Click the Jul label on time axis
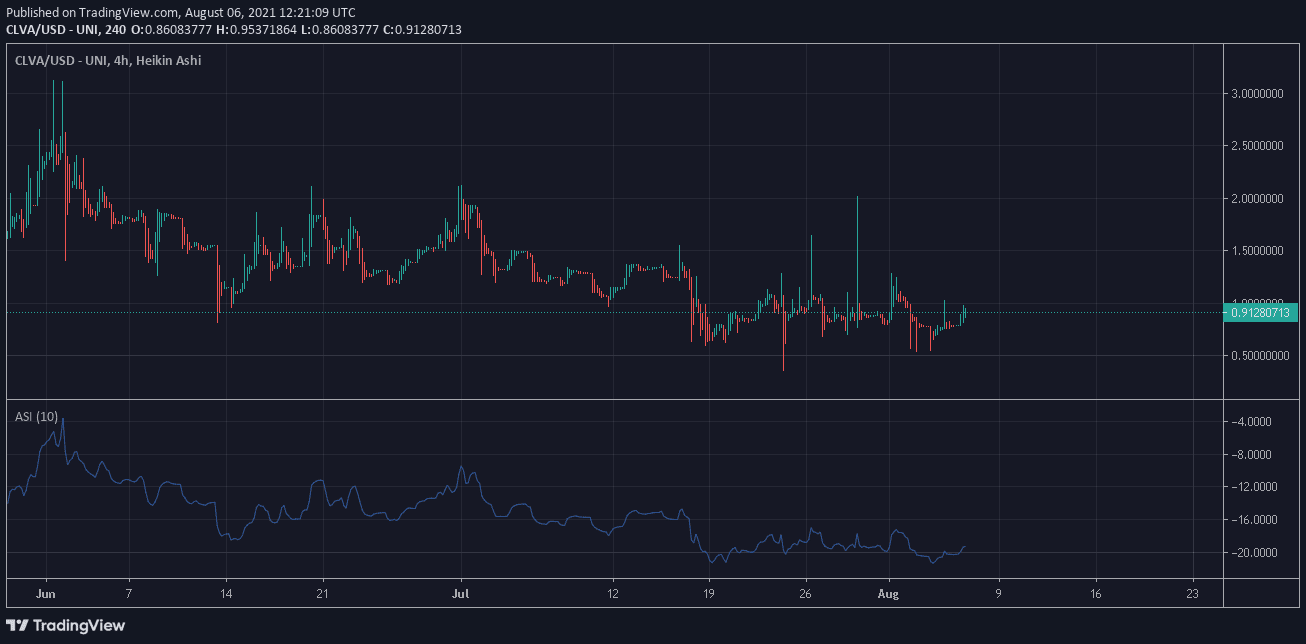This screenshot has height=644, width=1306. [461, 593]
